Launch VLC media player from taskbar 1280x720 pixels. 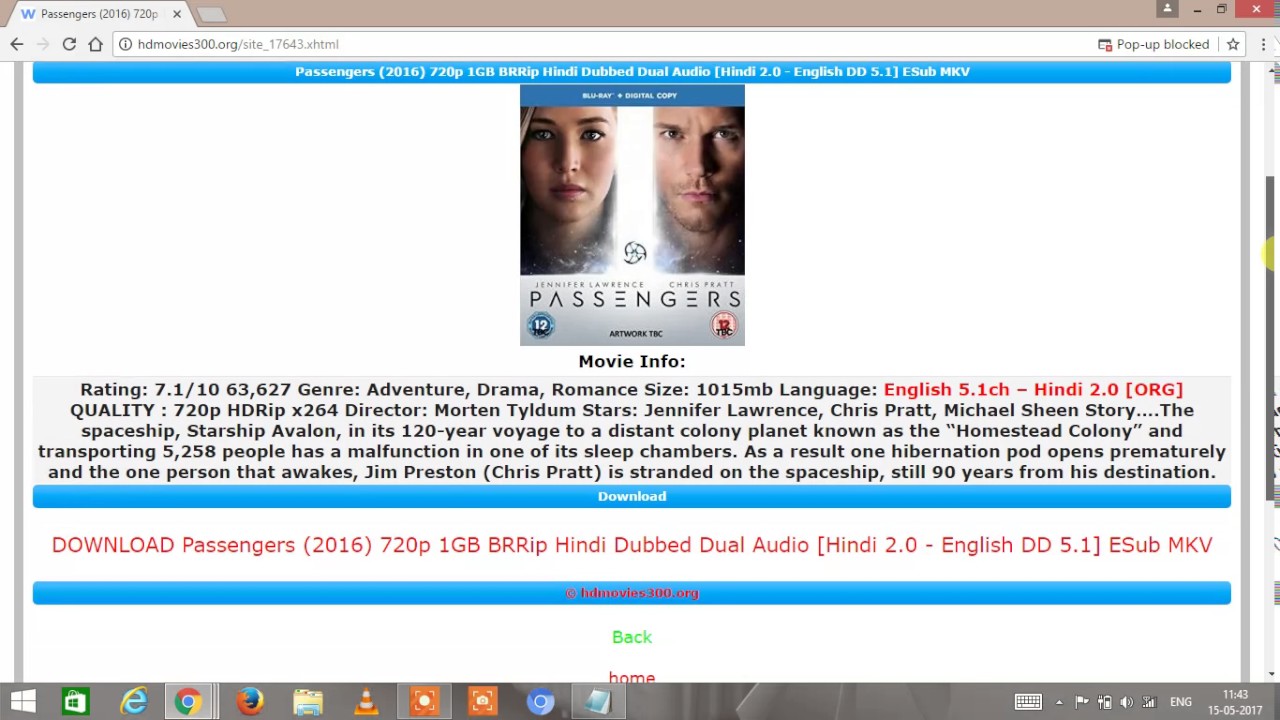[x=366, y=701]
